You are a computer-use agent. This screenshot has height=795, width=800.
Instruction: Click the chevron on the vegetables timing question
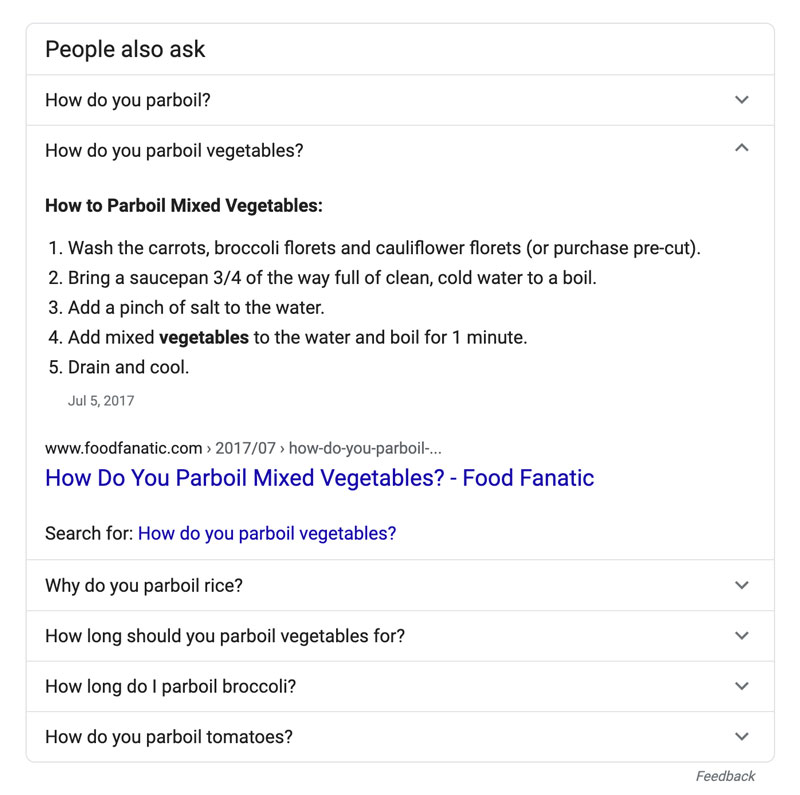point(741,637)
